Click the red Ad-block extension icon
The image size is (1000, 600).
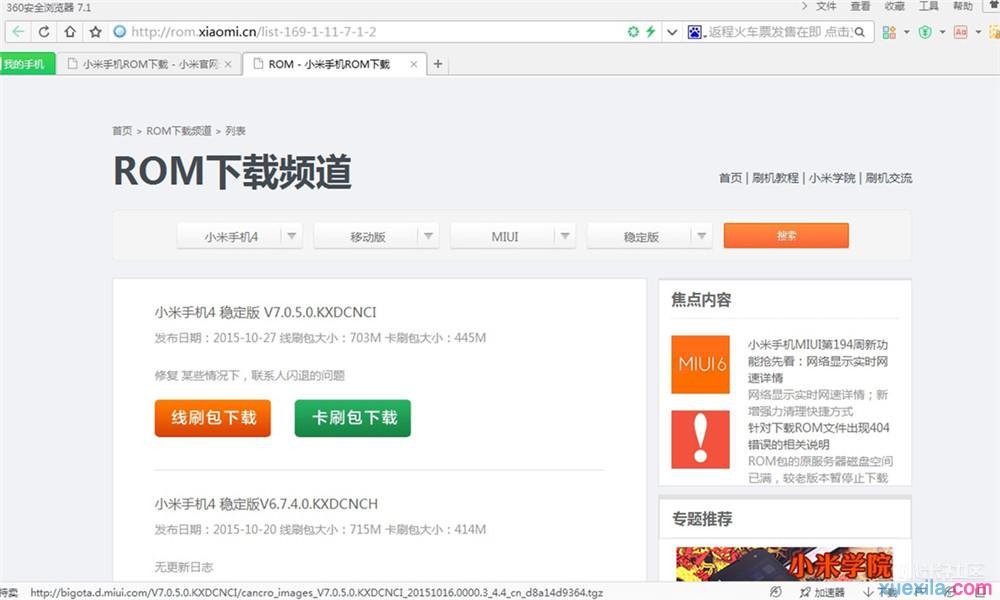point(960,32)
